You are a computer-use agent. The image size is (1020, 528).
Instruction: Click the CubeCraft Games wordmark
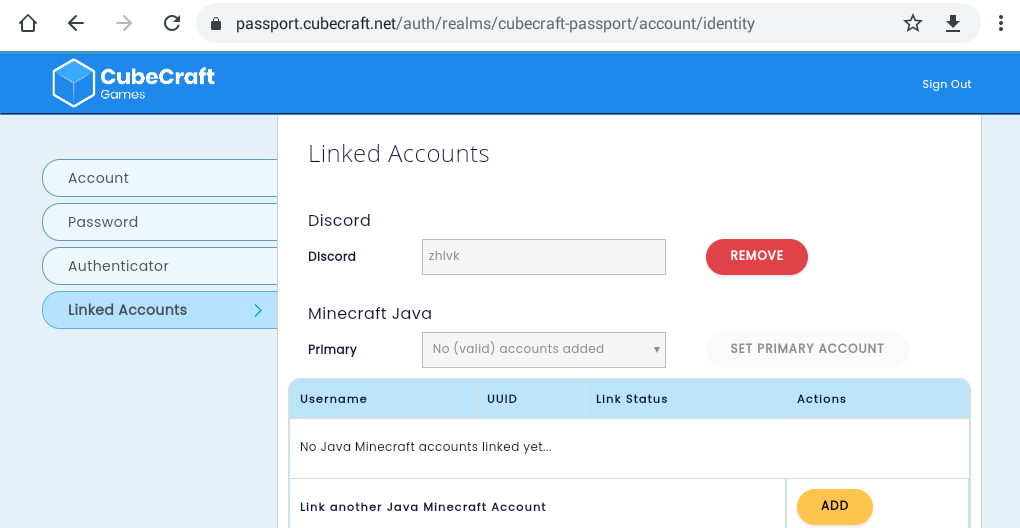[157, 83]
